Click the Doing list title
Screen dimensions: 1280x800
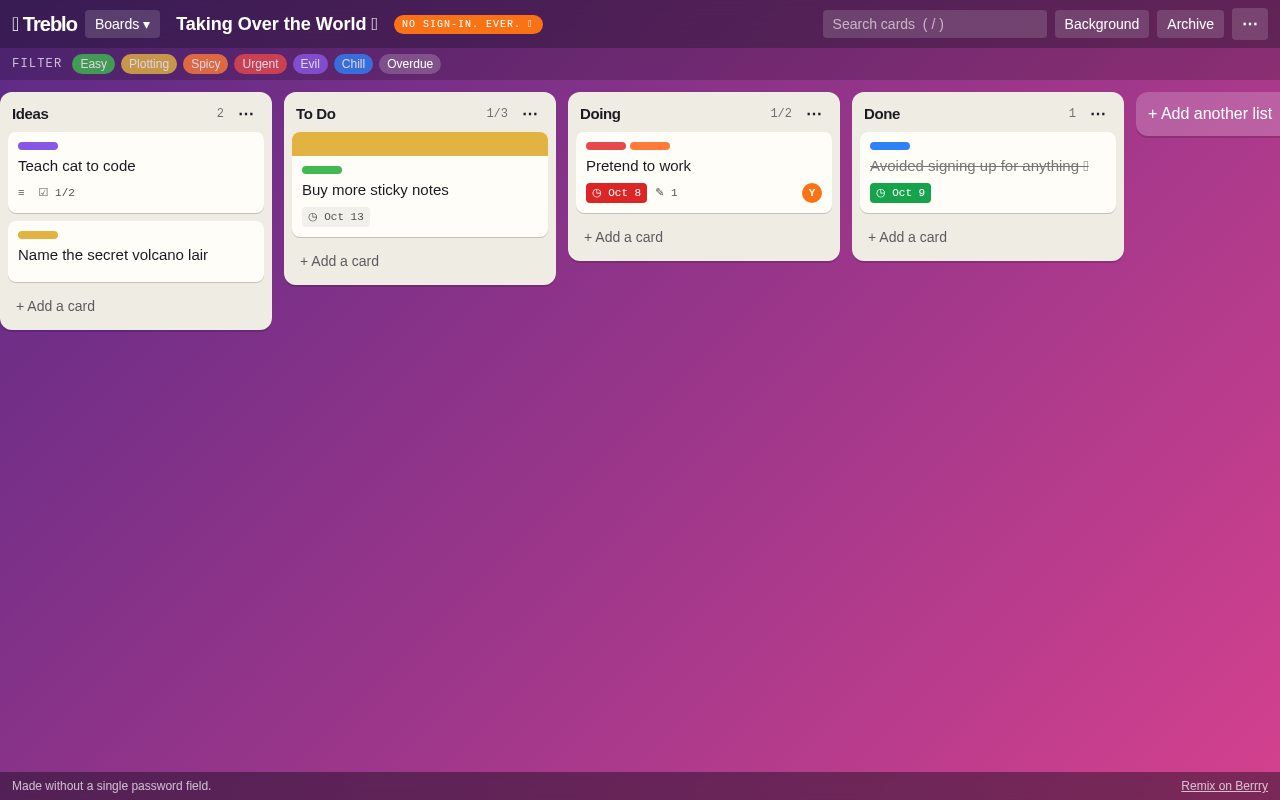click(600, 114)
